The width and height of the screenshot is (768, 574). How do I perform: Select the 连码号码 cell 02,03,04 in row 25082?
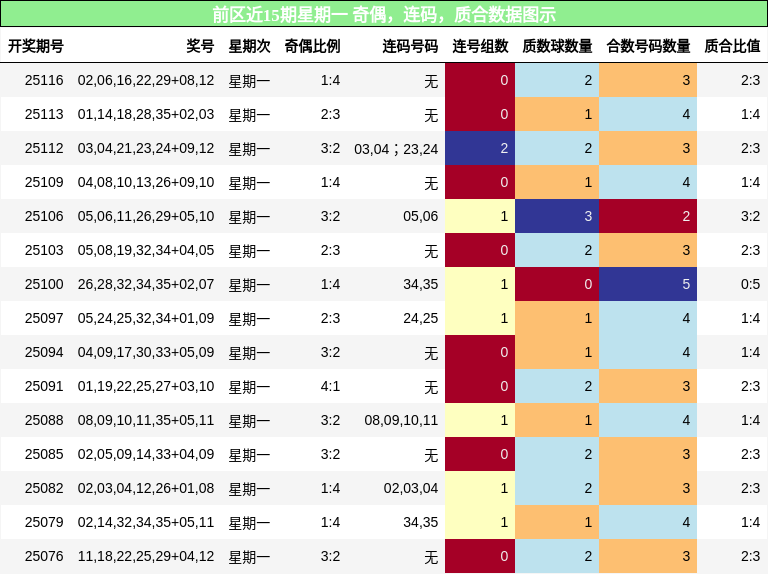(x=410, y=488)
